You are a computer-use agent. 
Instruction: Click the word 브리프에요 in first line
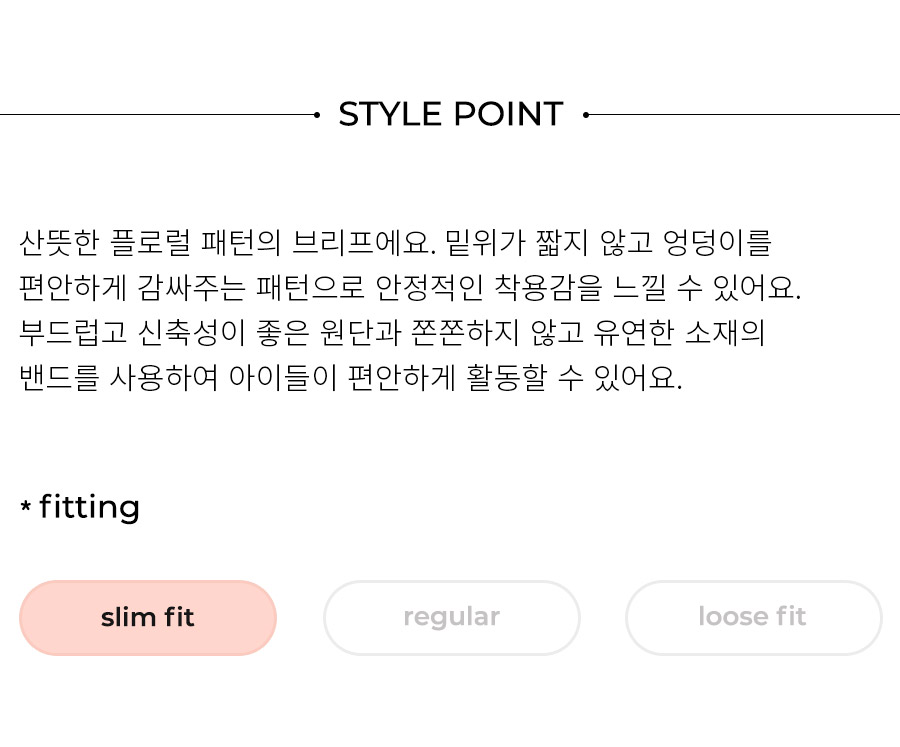point(364,243)
